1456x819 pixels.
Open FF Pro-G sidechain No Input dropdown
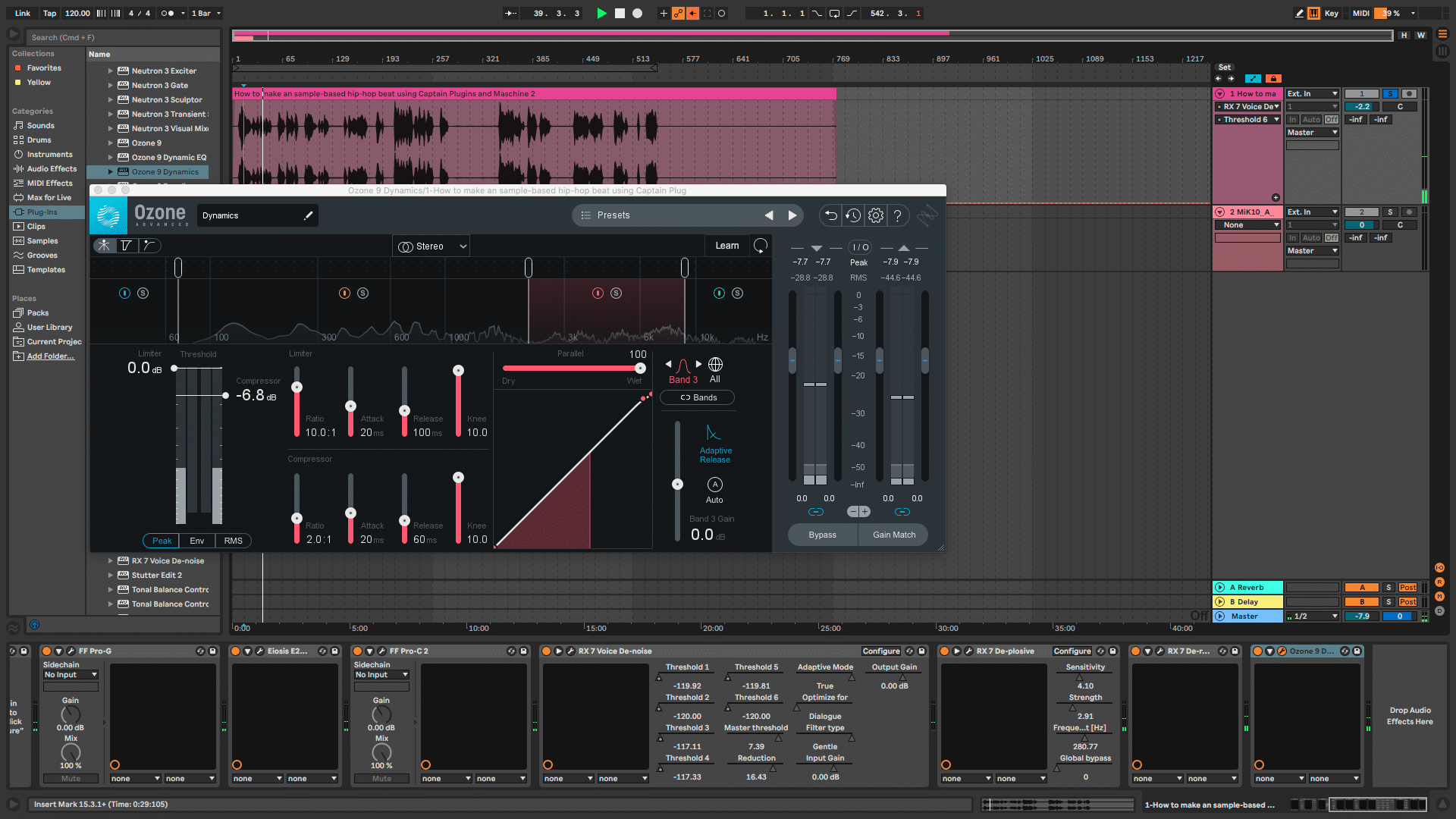click(71, 675)
